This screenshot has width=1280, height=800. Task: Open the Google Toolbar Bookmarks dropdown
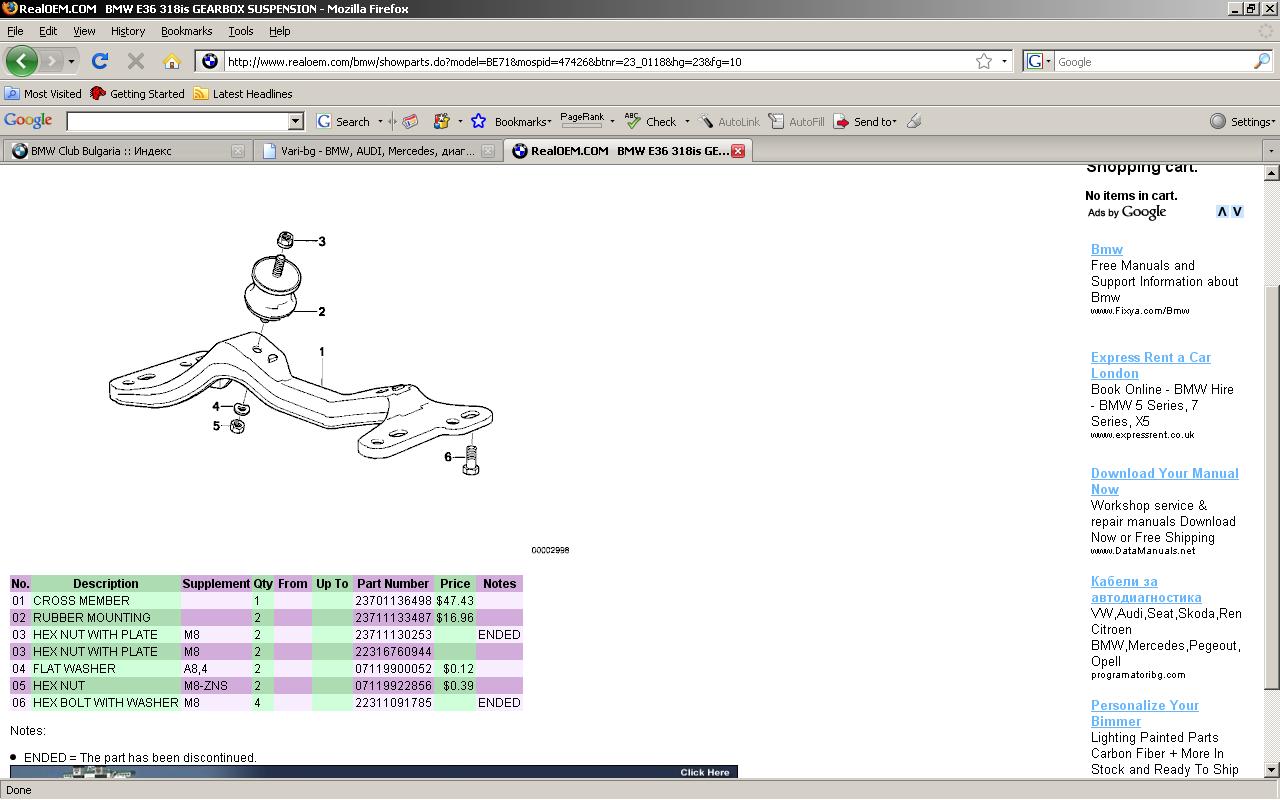coord(523,122)
